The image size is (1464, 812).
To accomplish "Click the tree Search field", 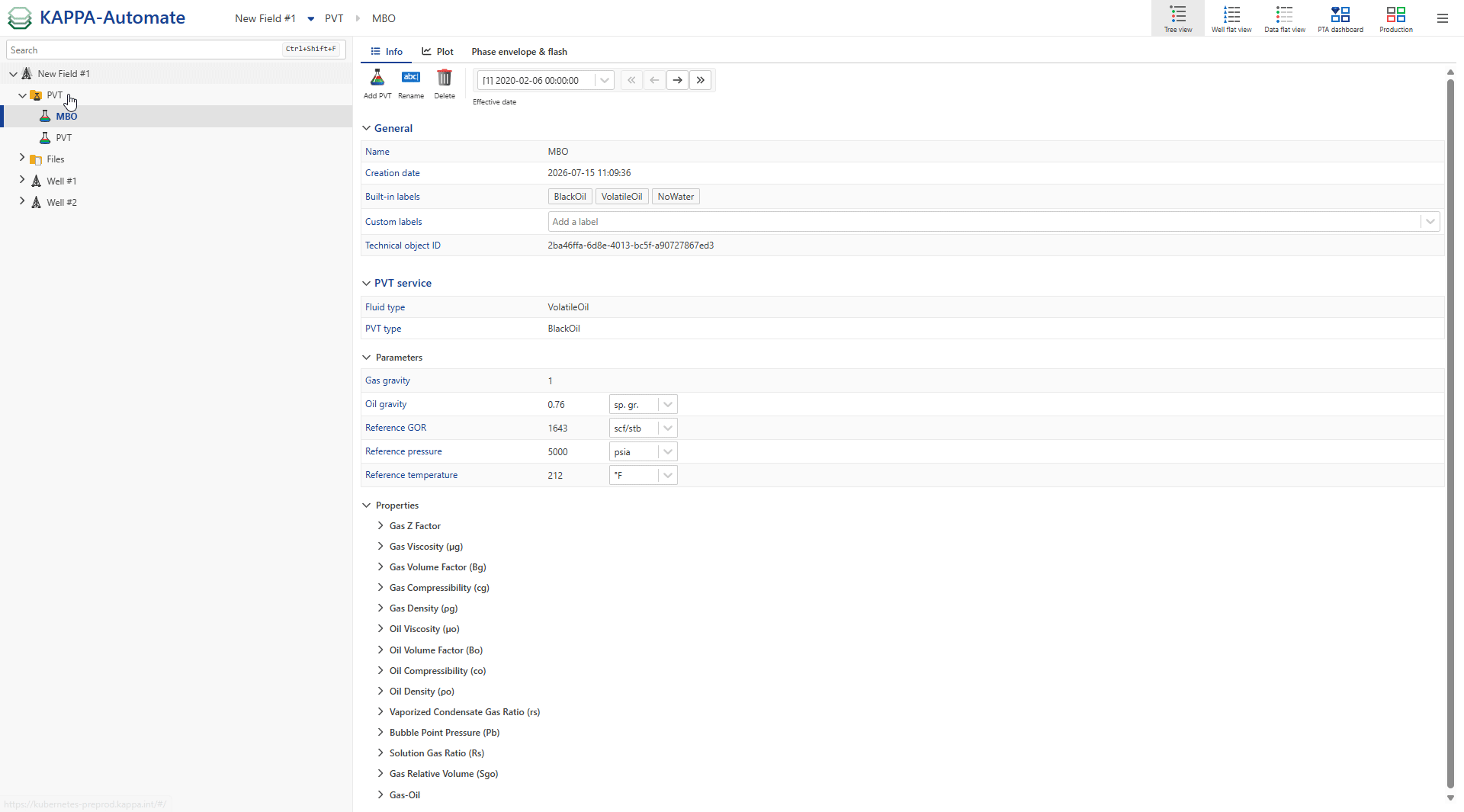I will (x=175, y=50).
